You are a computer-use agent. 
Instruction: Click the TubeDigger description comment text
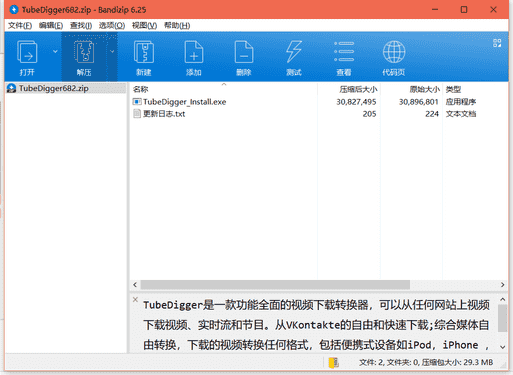coord(316,325)
